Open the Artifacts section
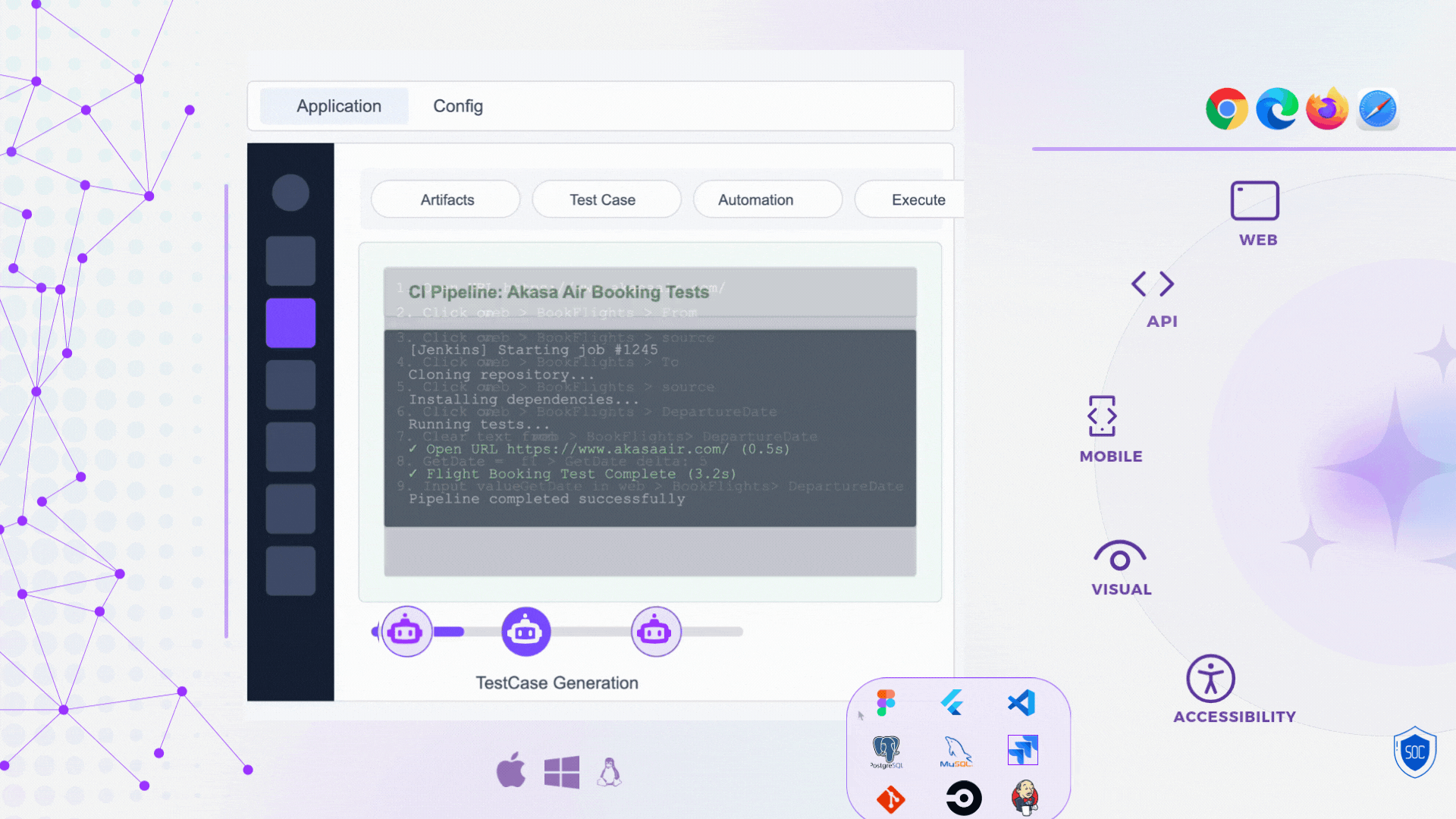This screenshot has height=819, width=1456. click(x=446, y=199)
